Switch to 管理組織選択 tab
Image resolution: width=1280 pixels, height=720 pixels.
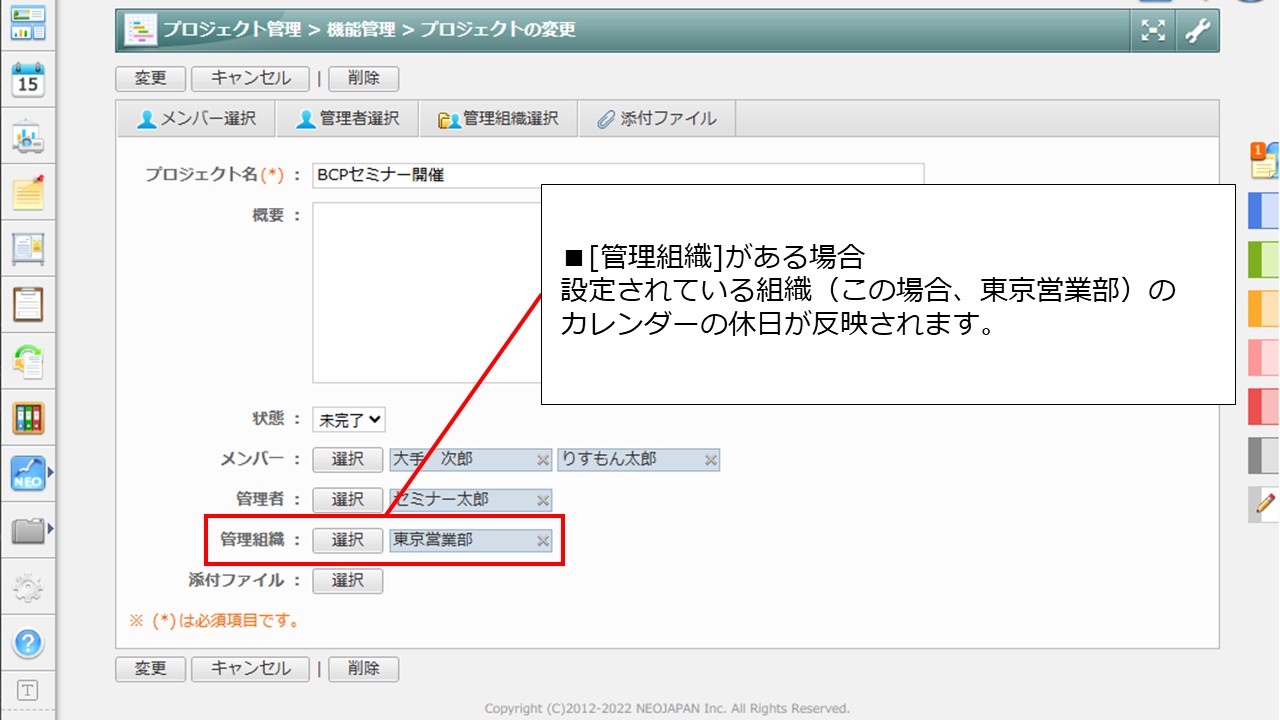click(497, 119)
